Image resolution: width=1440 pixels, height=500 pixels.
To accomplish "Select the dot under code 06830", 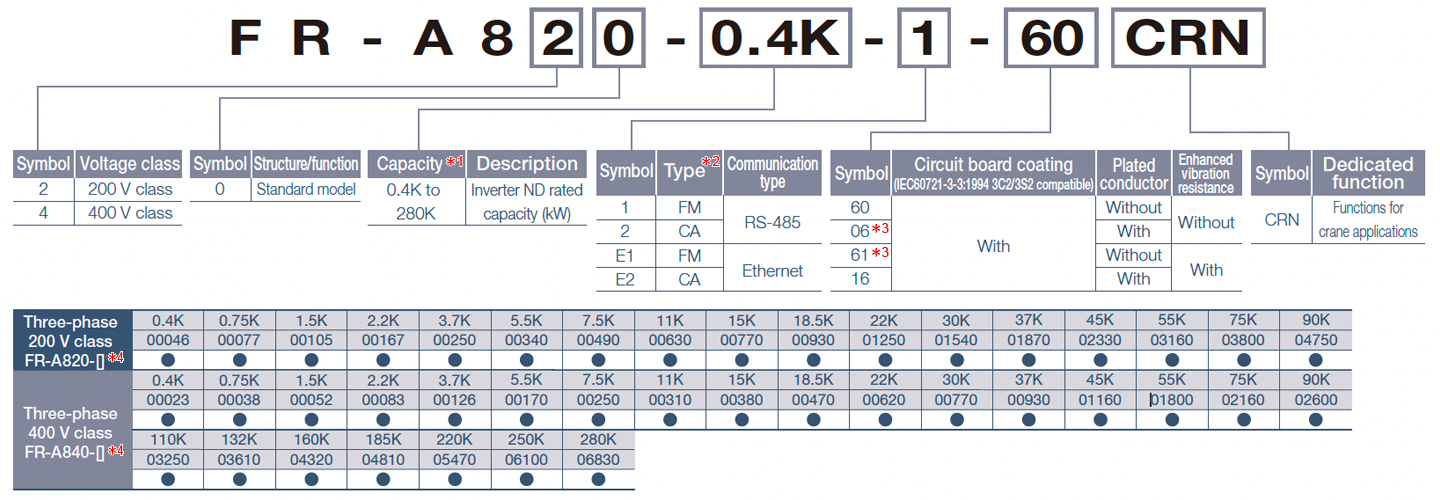I will (598, 479).
